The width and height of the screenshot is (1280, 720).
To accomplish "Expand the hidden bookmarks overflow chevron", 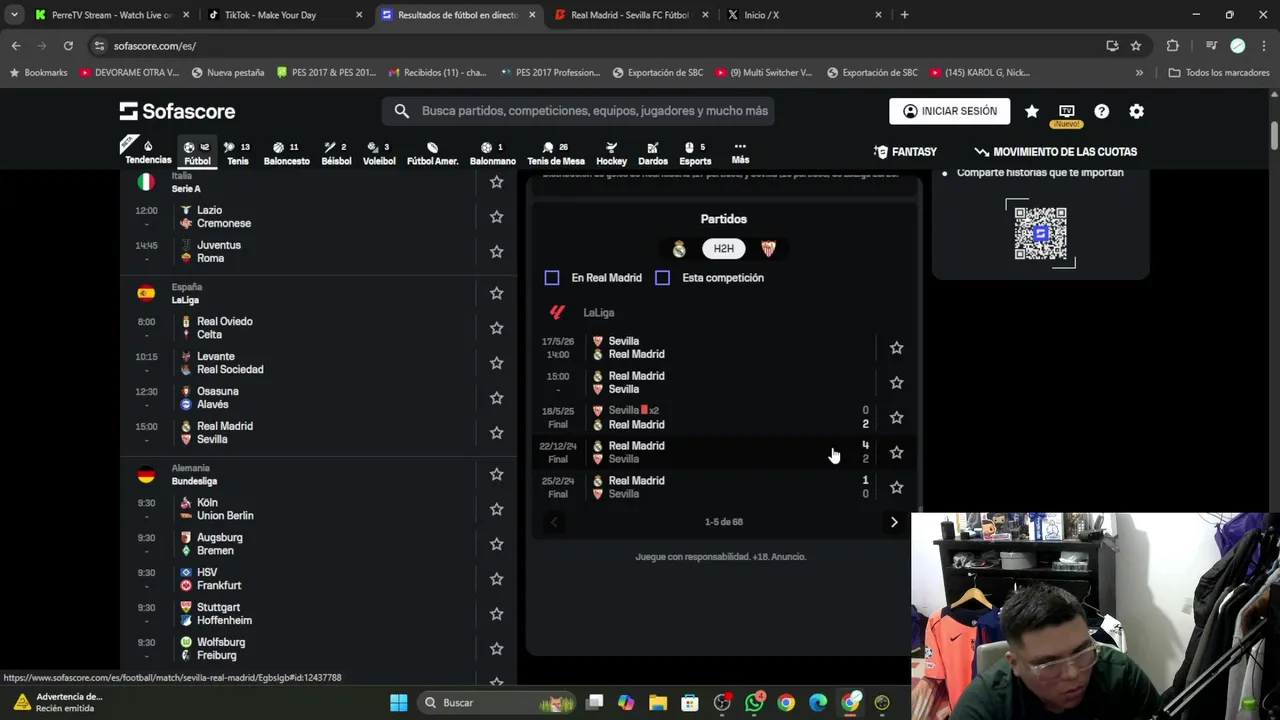I will coord(1139,73).
